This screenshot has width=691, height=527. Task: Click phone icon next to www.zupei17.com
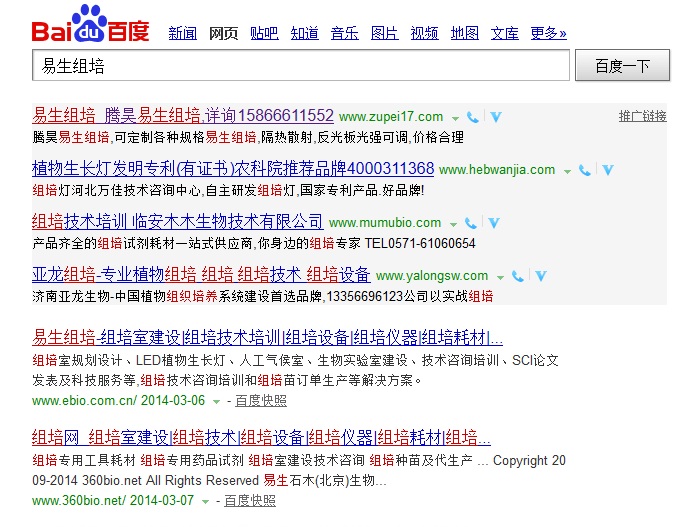[x=472, y=117]
